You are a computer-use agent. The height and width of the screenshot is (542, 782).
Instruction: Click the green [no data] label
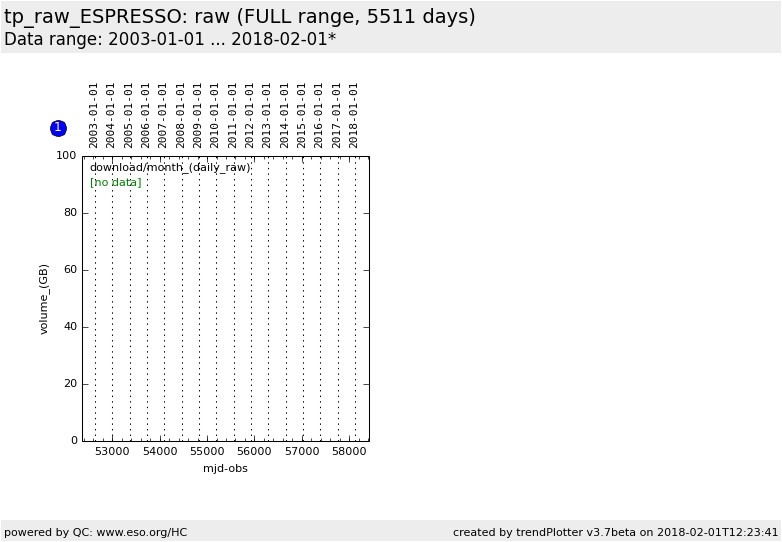tap(116, 183)
